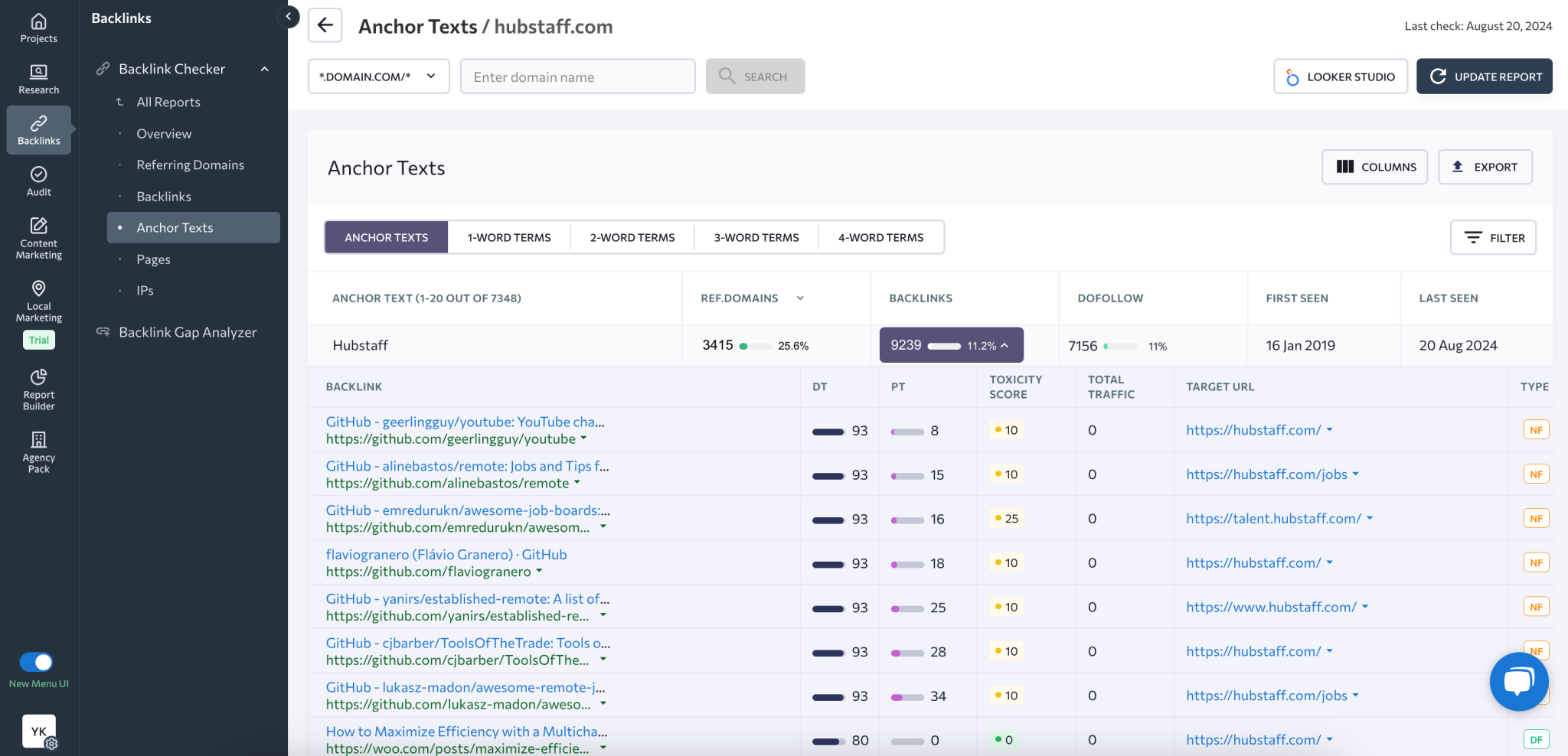Click the UPDATE REPORT button
The height and width of the screenshot is (756, 1568).
[x=1484, y=76]
